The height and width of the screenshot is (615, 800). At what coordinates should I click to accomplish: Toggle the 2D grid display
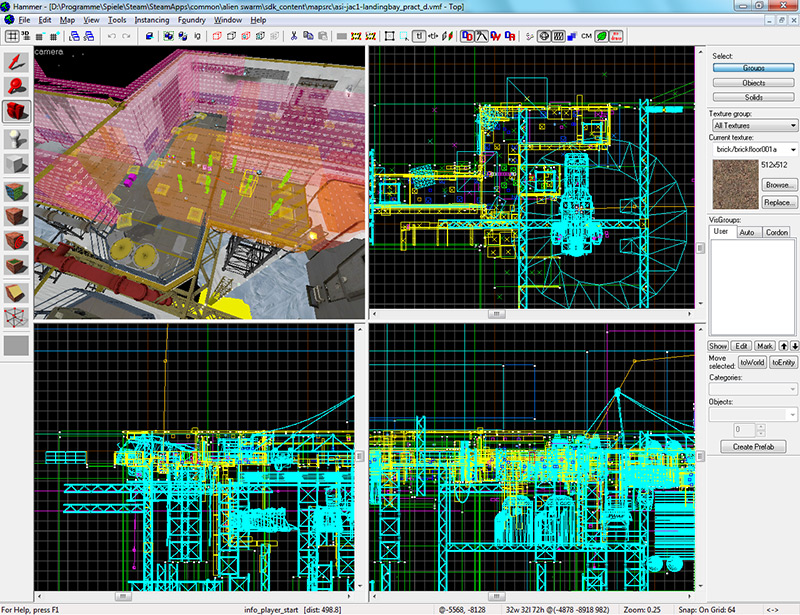pos(12,36)
